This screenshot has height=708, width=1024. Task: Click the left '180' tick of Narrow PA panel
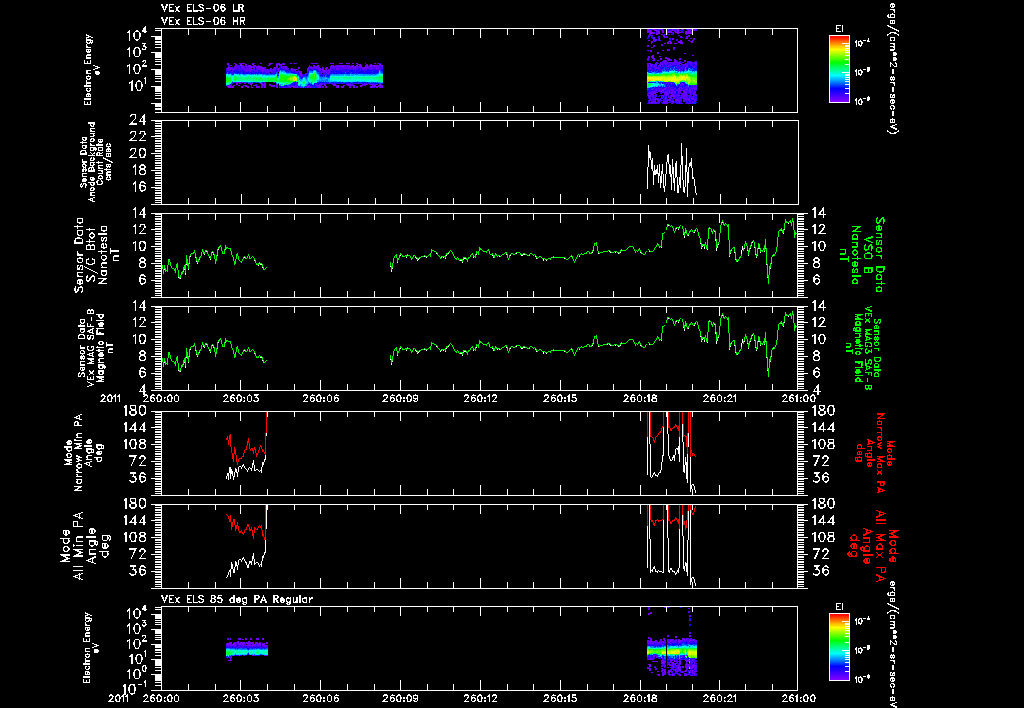134,411
